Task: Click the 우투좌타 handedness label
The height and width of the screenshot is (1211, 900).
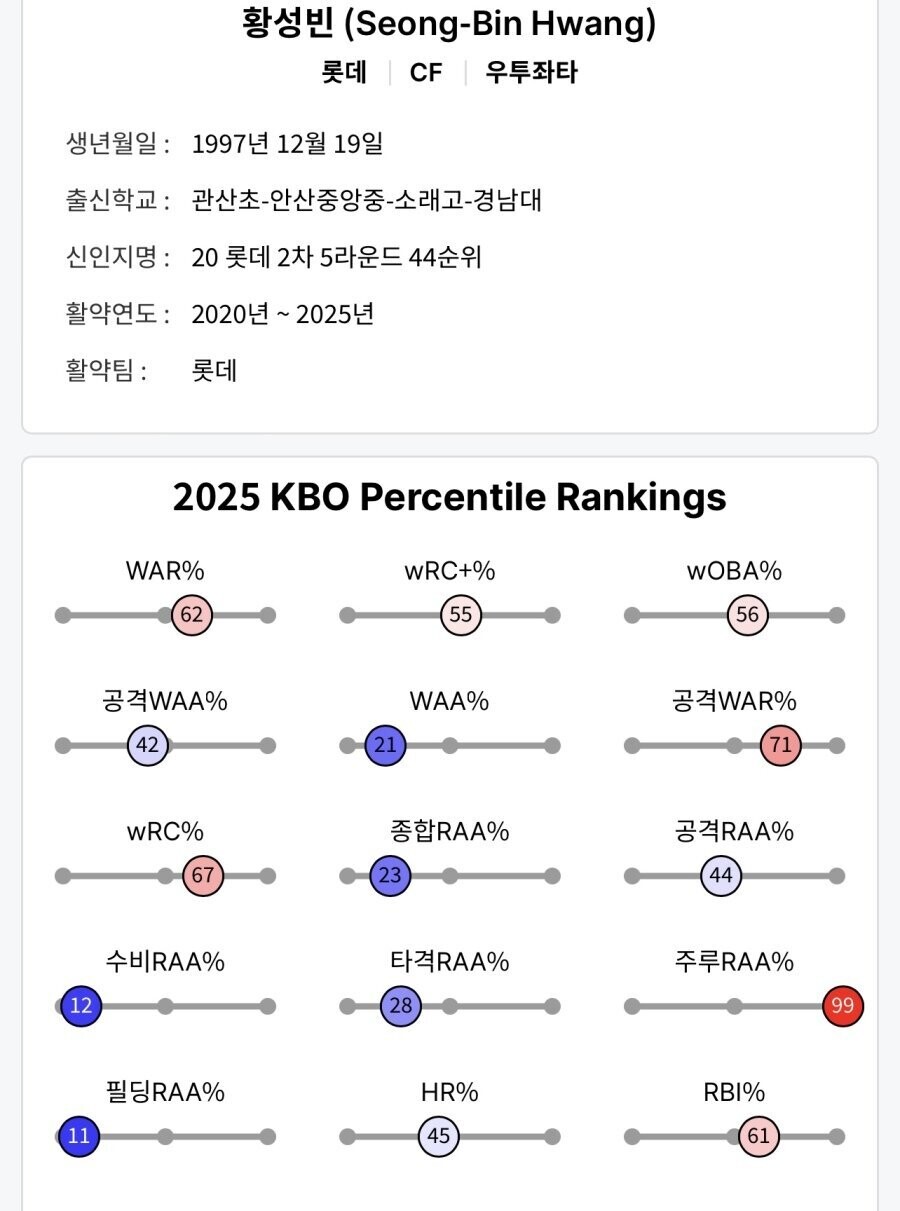Action: click(x=531, y=73)
